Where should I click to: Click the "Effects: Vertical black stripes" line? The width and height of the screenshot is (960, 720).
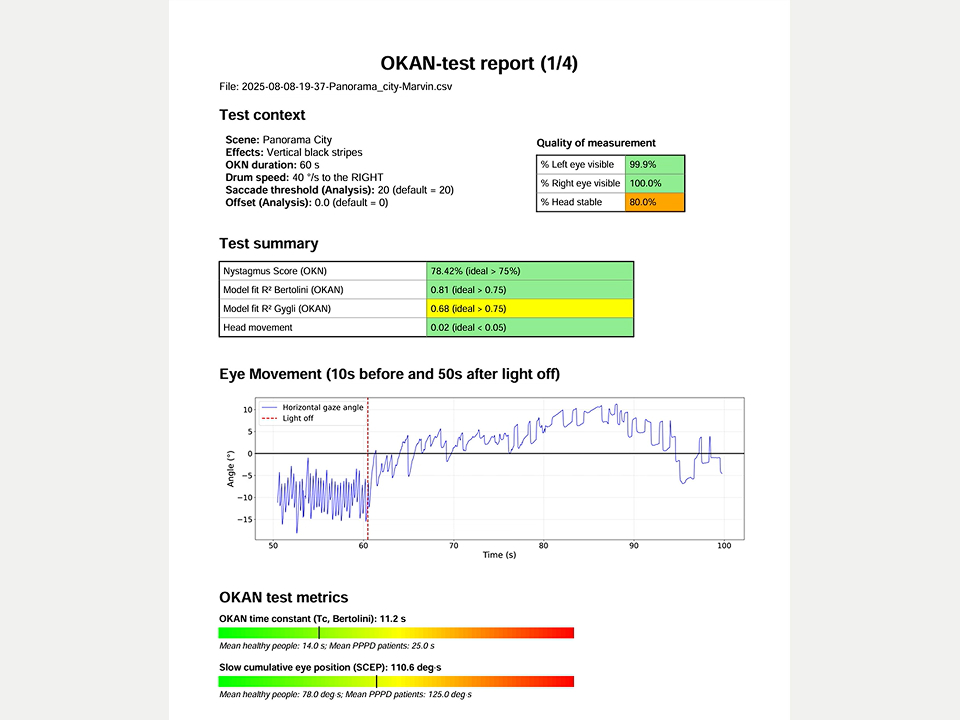tap(294, 152)
